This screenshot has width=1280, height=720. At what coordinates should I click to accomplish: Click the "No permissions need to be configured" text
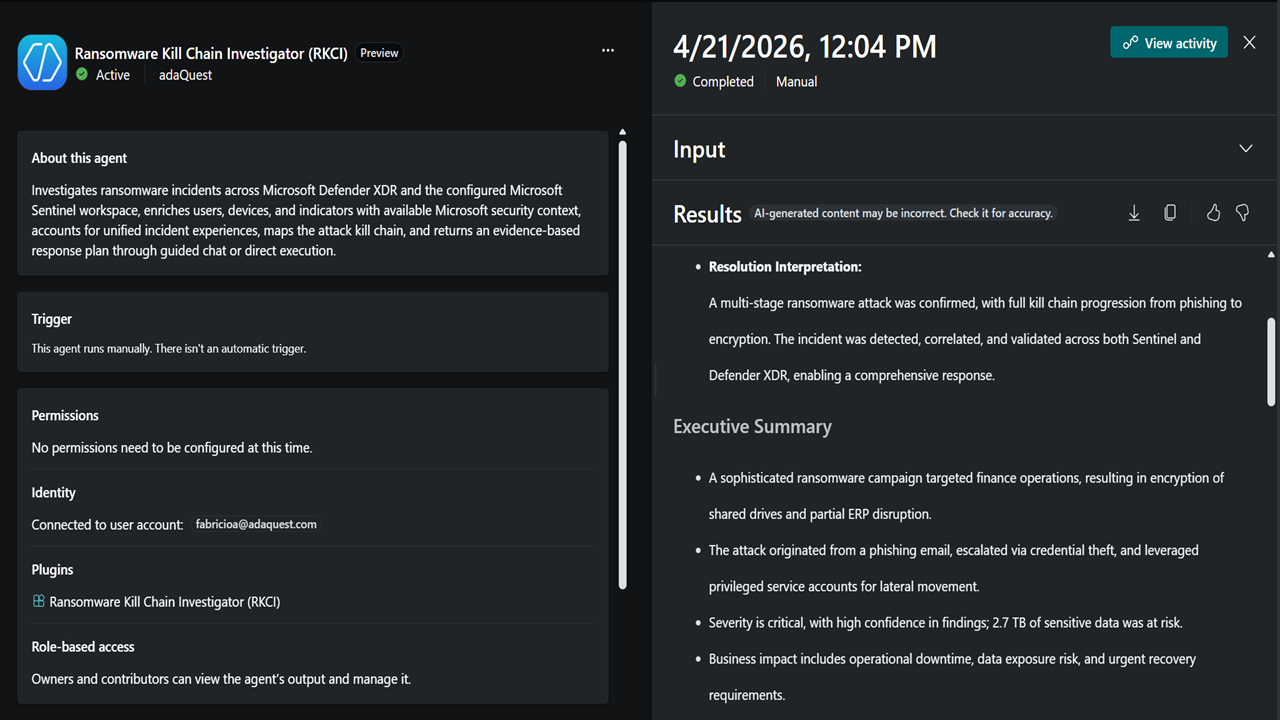[x=172, y=448]
